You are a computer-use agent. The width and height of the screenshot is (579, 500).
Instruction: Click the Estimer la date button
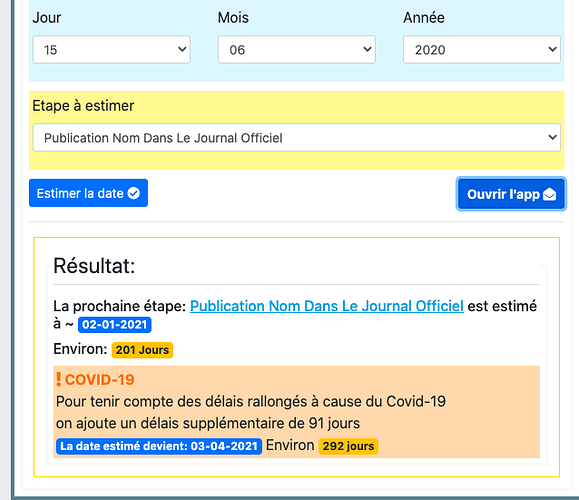(x=88, y=193)
